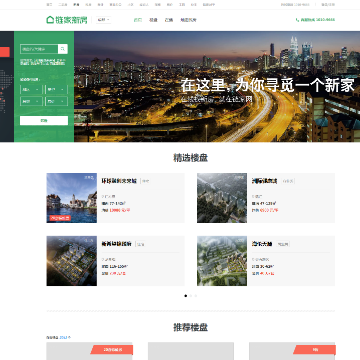Open the green garden townhouse aerial listing photo
Viewport: 360px width, 360px height.
[x=222, y=261]
